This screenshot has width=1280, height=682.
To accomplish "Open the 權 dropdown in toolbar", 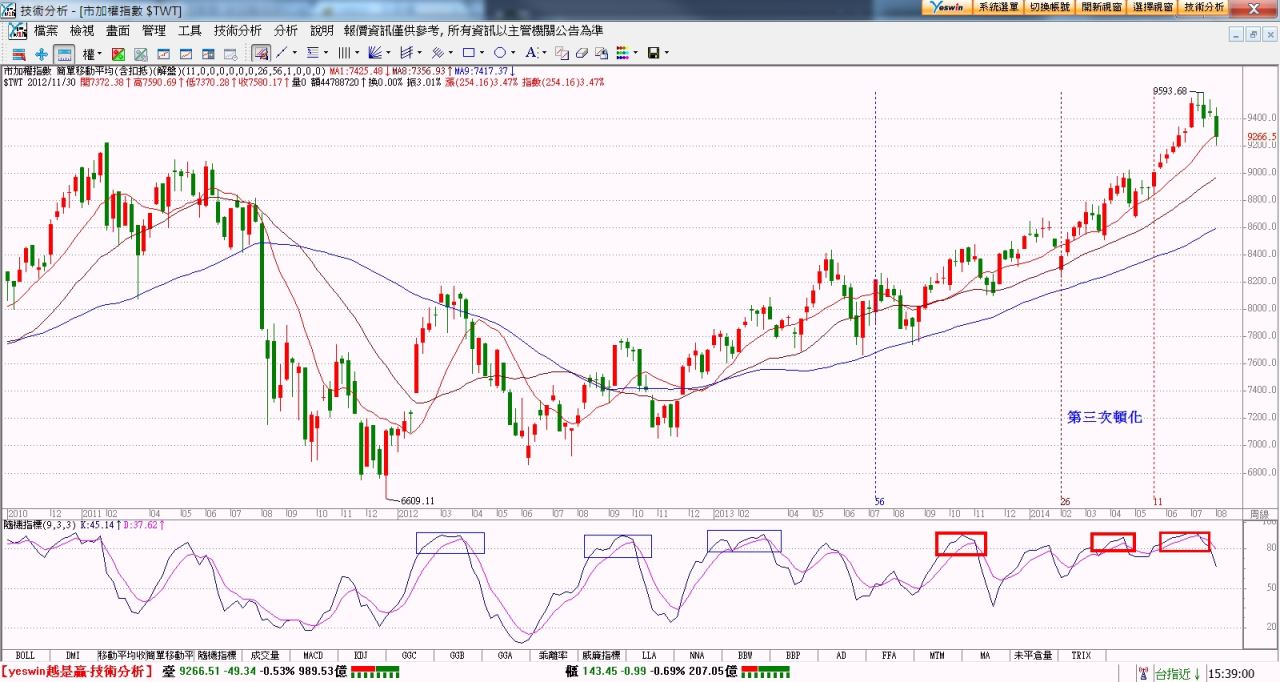I will pyautogui.click(x=92, y=53).
